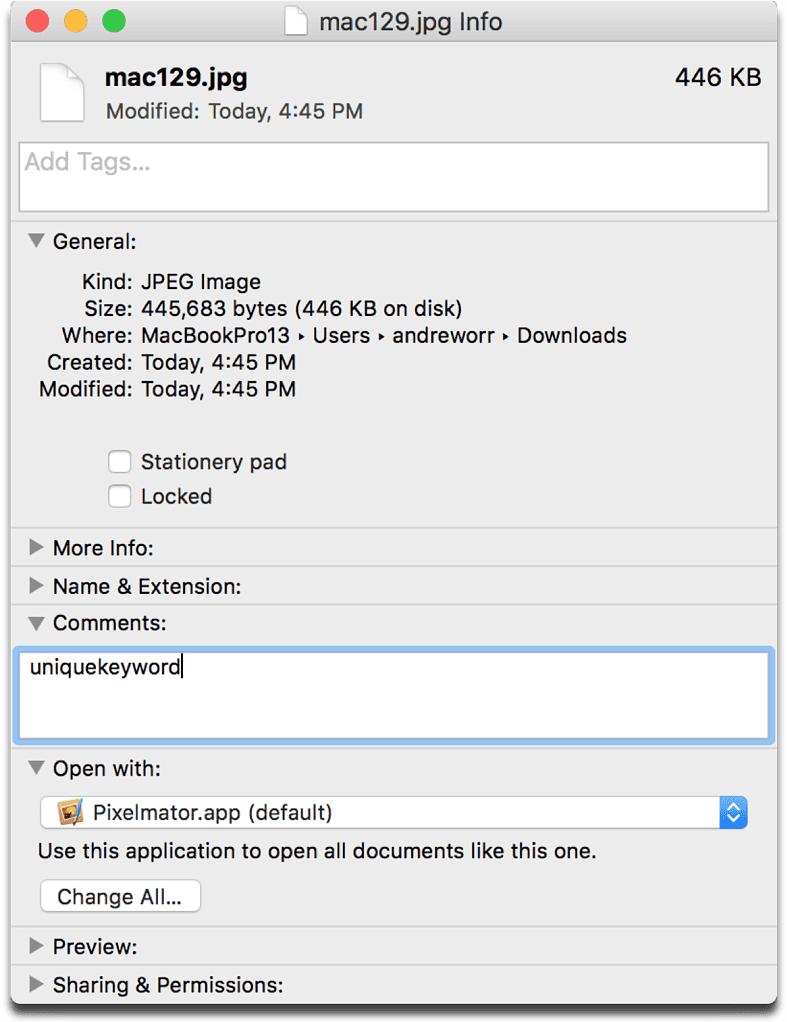
Task: Expand the Preview section
Action: 36,946
